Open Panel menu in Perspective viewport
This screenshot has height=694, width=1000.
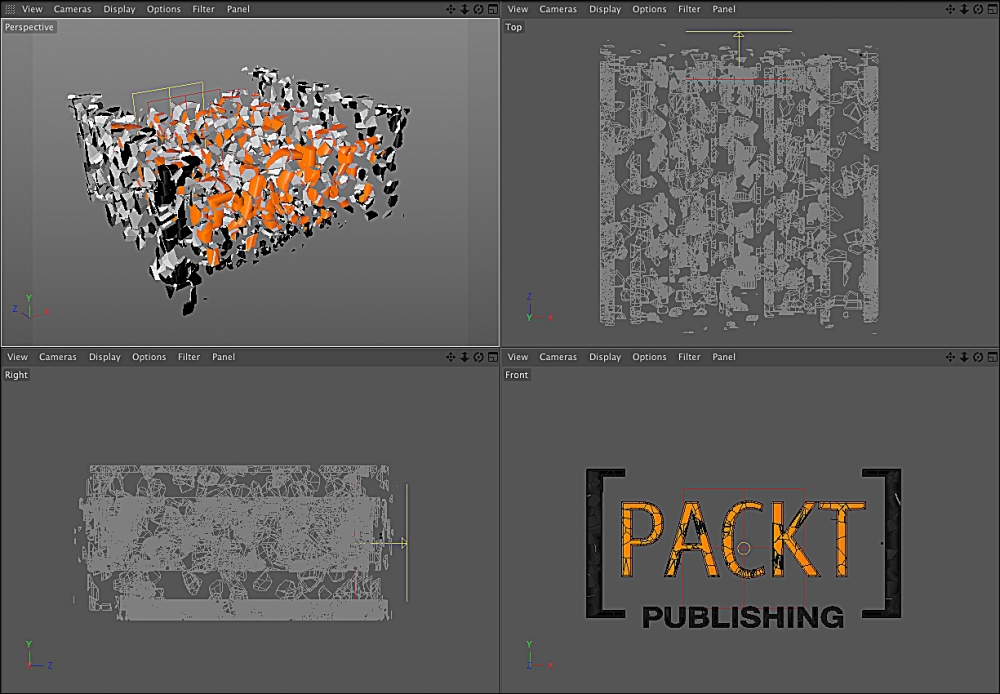(x=238, y=9)
